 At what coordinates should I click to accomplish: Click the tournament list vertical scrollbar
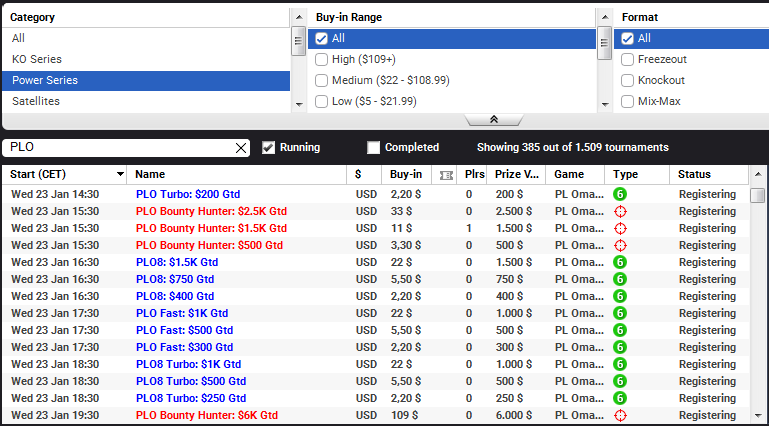(759, 300)
